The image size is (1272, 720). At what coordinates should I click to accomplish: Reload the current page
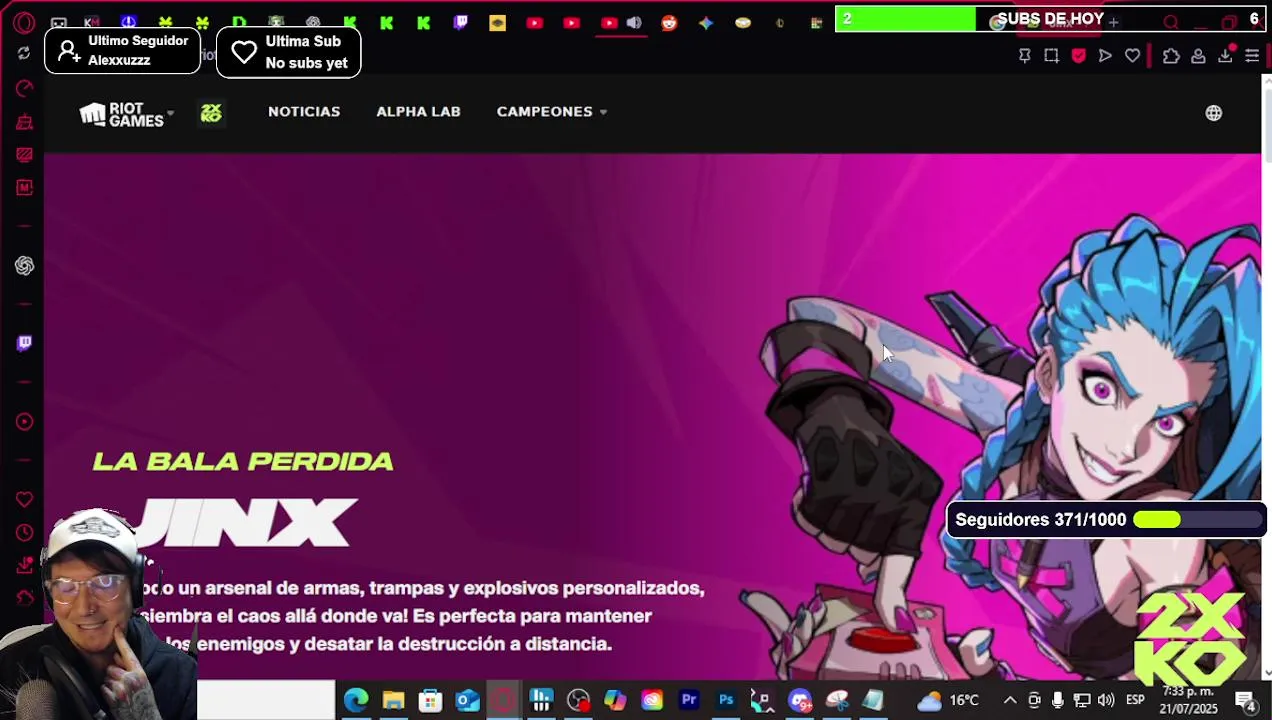point(24,54)
